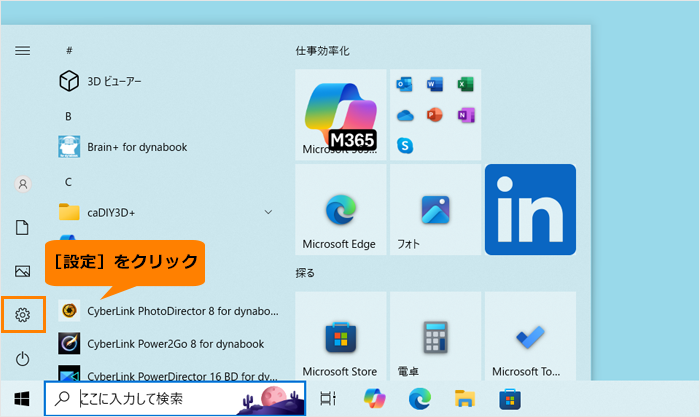
Task: Open Excel icon in Office tile
Action: click(x=466, y=84)
